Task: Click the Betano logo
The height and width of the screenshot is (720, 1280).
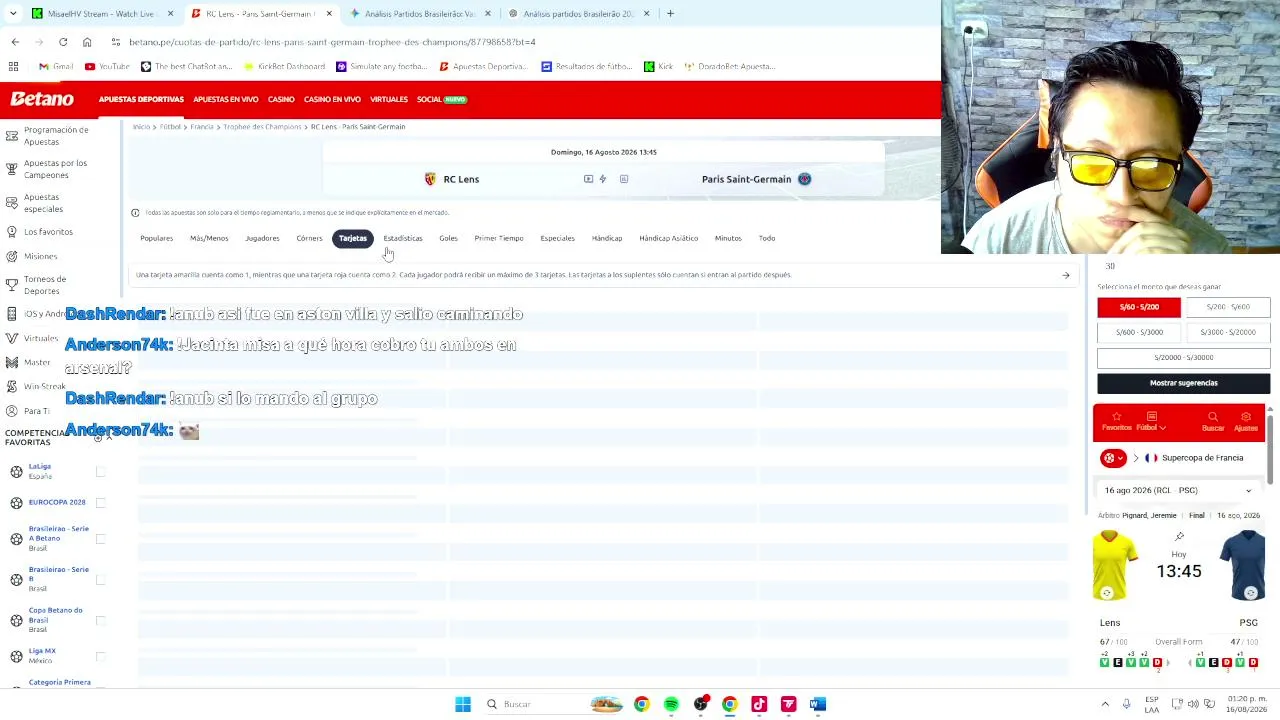Action: 42,99
